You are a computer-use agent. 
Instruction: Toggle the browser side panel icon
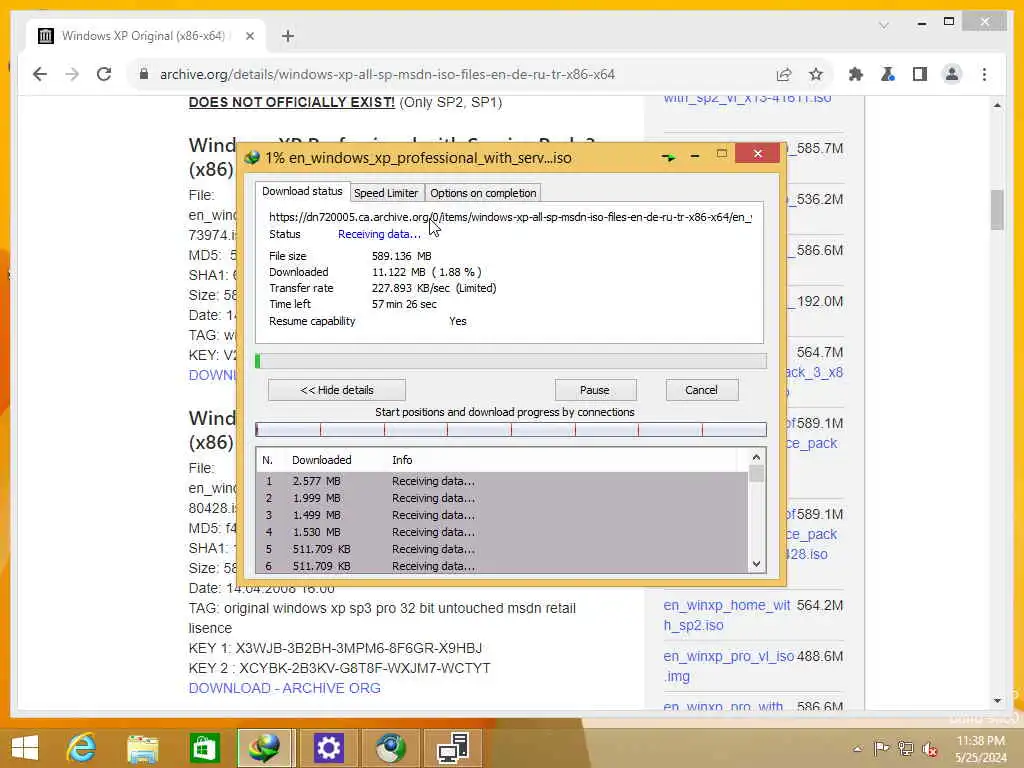click(920, 74)
